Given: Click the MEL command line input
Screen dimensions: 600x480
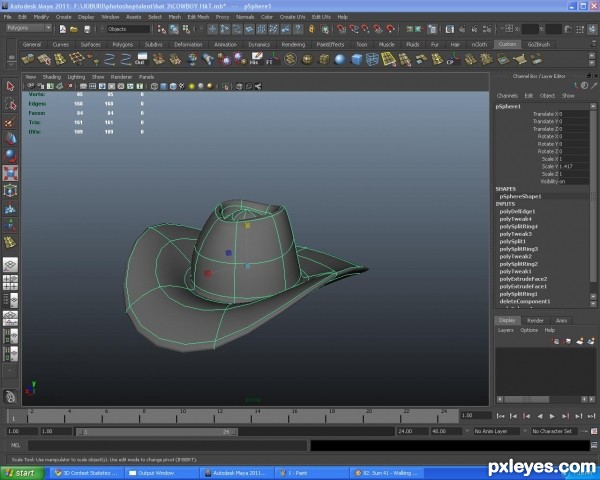Looking at the screenshot, I should [x=167, y=446].
